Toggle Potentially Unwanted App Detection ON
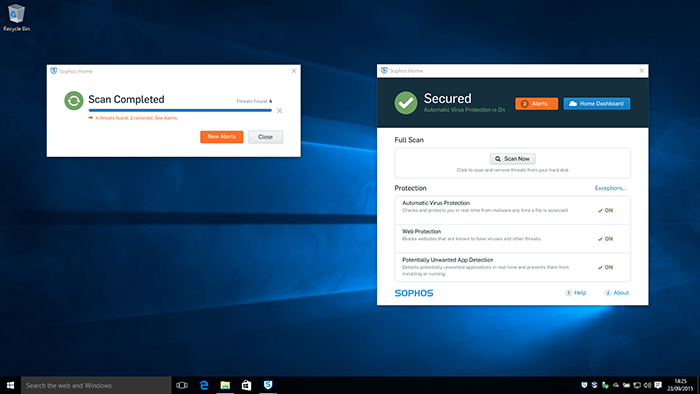This screenshot has width=700, height=394. click(x=605, y=268)
